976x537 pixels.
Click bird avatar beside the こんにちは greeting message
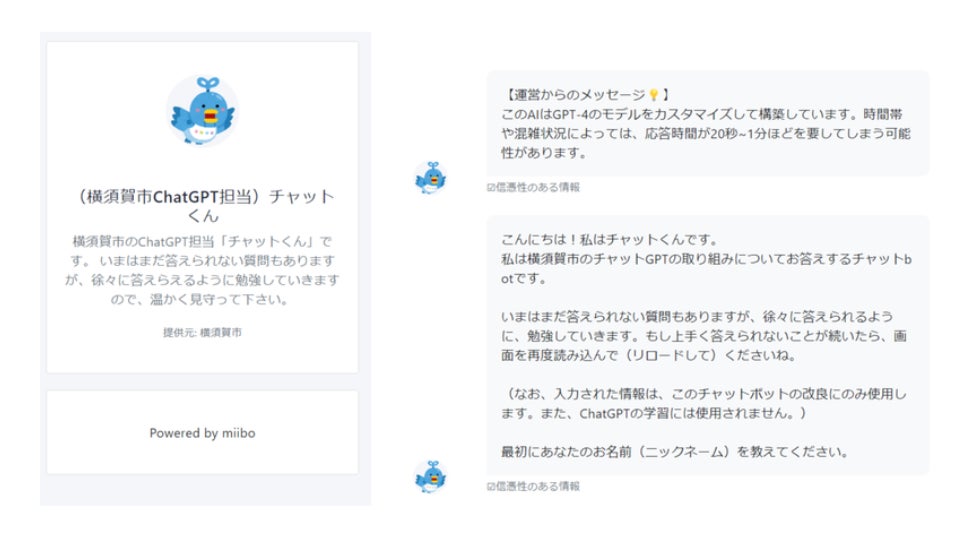coord(431,477)
